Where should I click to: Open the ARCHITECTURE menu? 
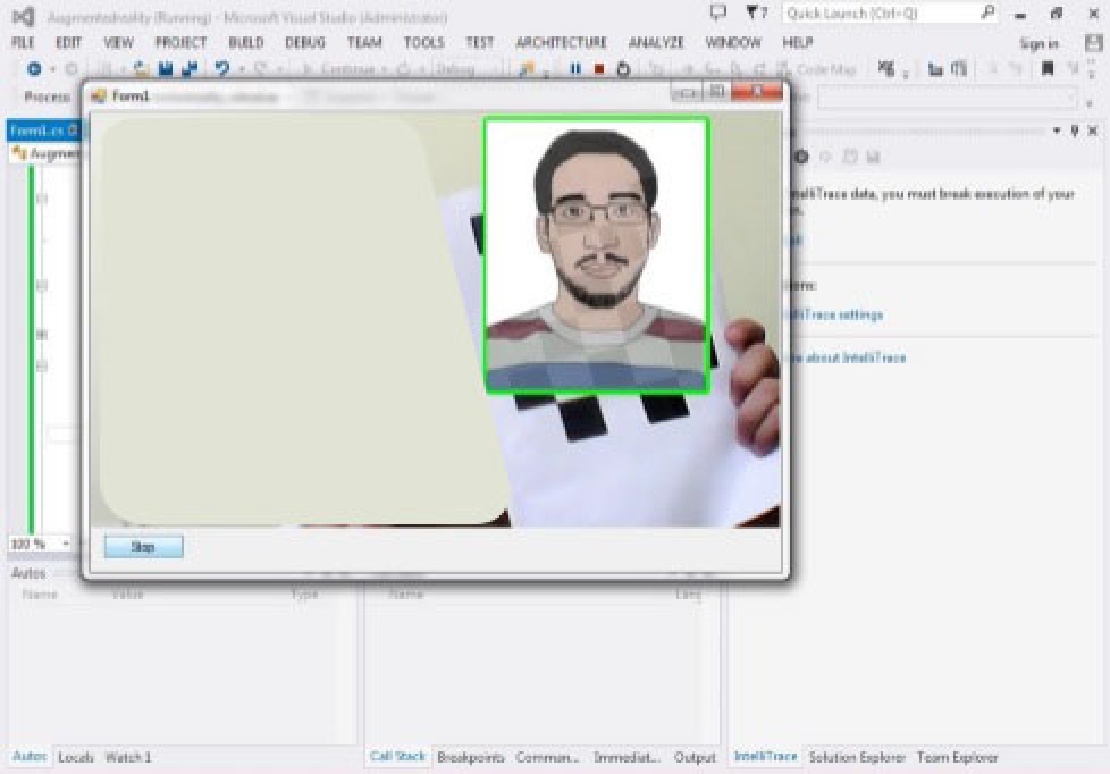[561, 43]
